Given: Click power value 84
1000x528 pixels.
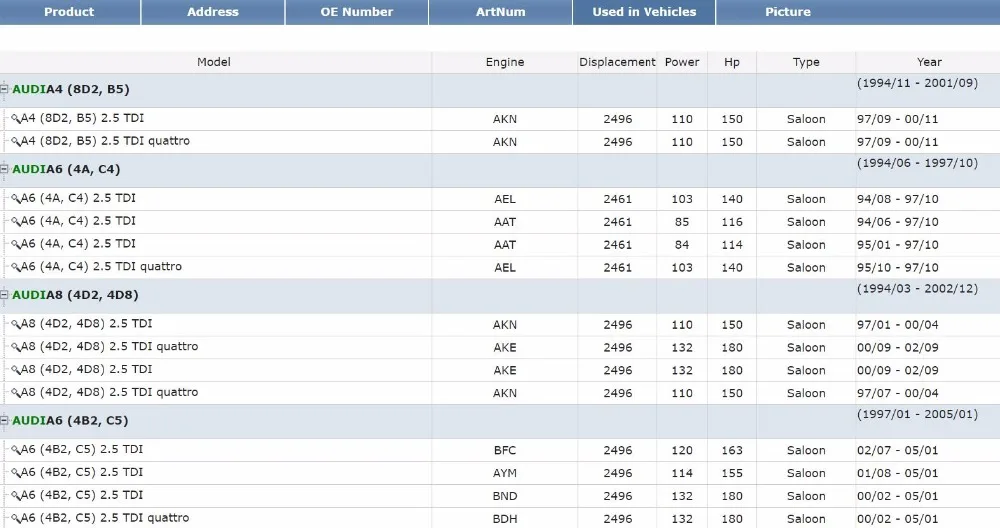Looking at the screenshot, I should (x=682, y=245).
